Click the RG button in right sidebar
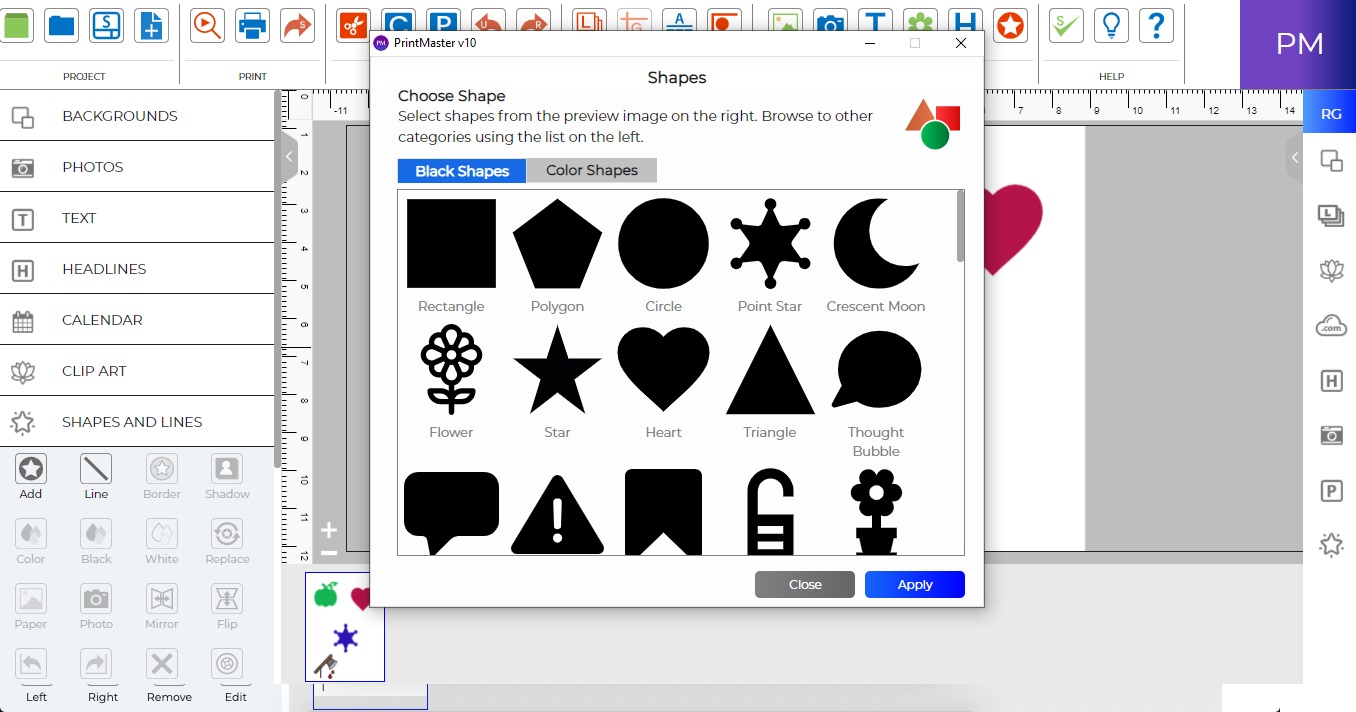 pos(1331,114)
